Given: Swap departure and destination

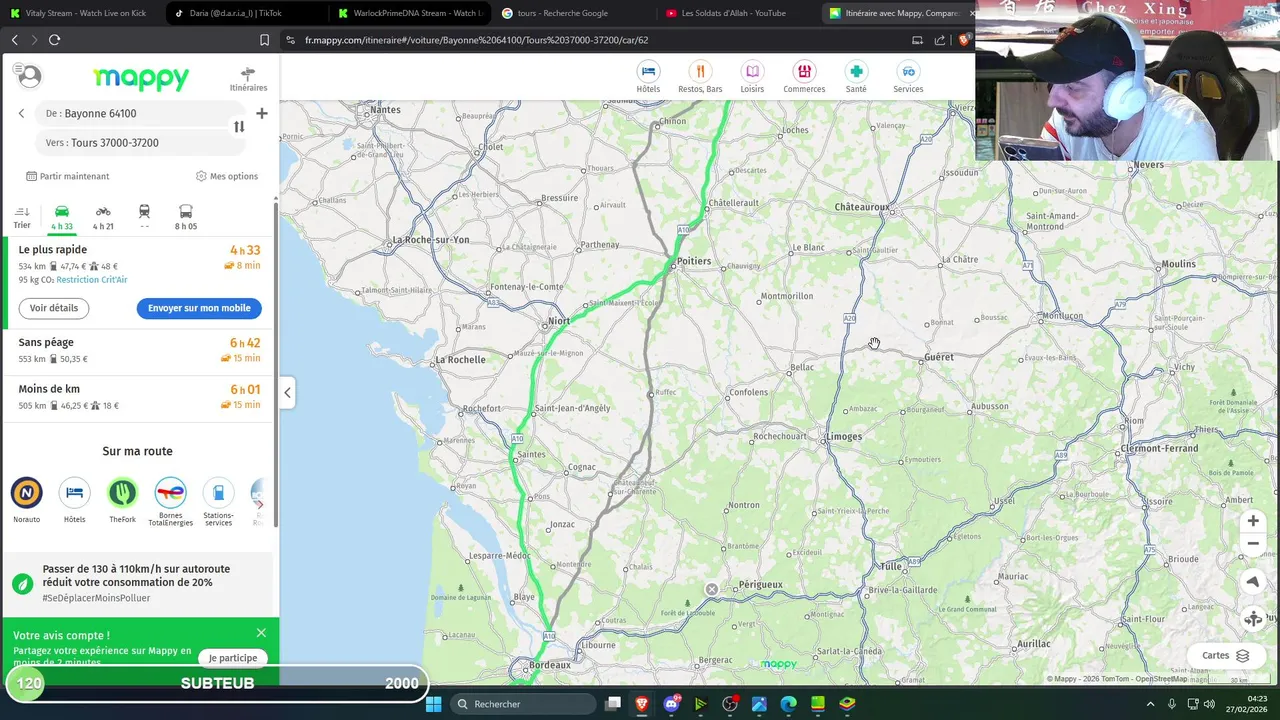Looking at the screenshot, I should (239, 127).
